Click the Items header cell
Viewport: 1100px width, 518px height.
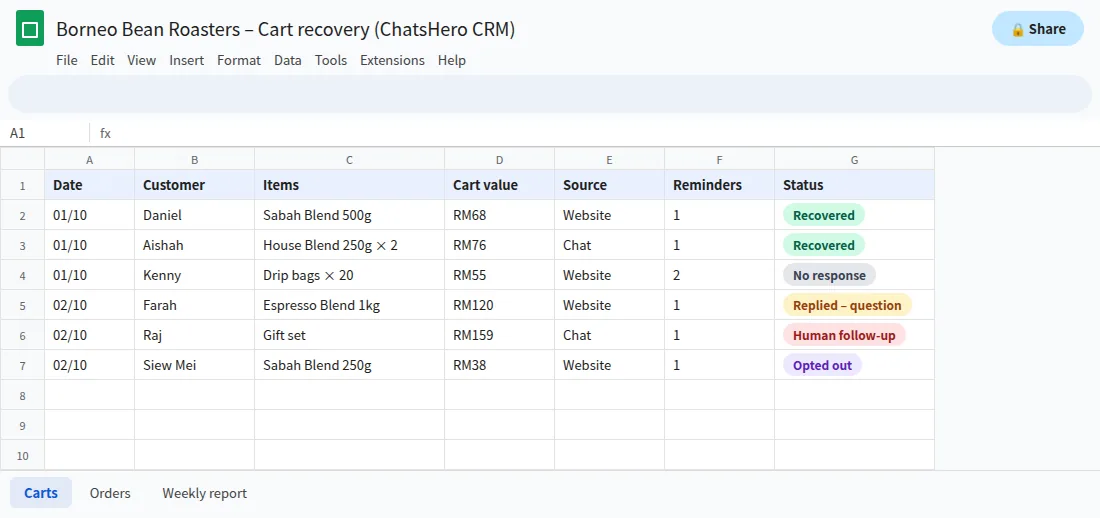point(349,185)
